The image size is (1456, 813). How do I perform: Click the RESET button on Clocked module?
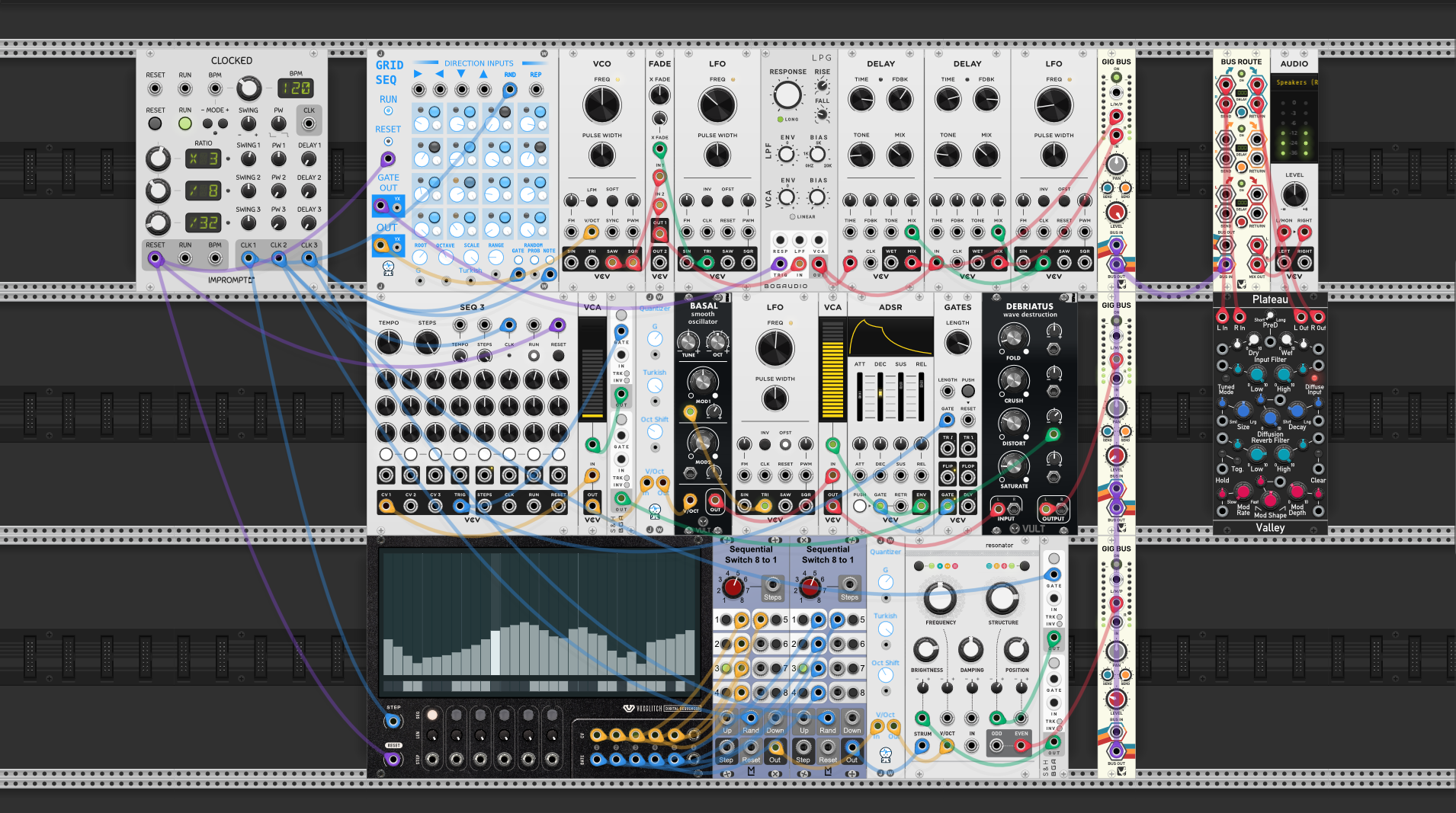155,123
